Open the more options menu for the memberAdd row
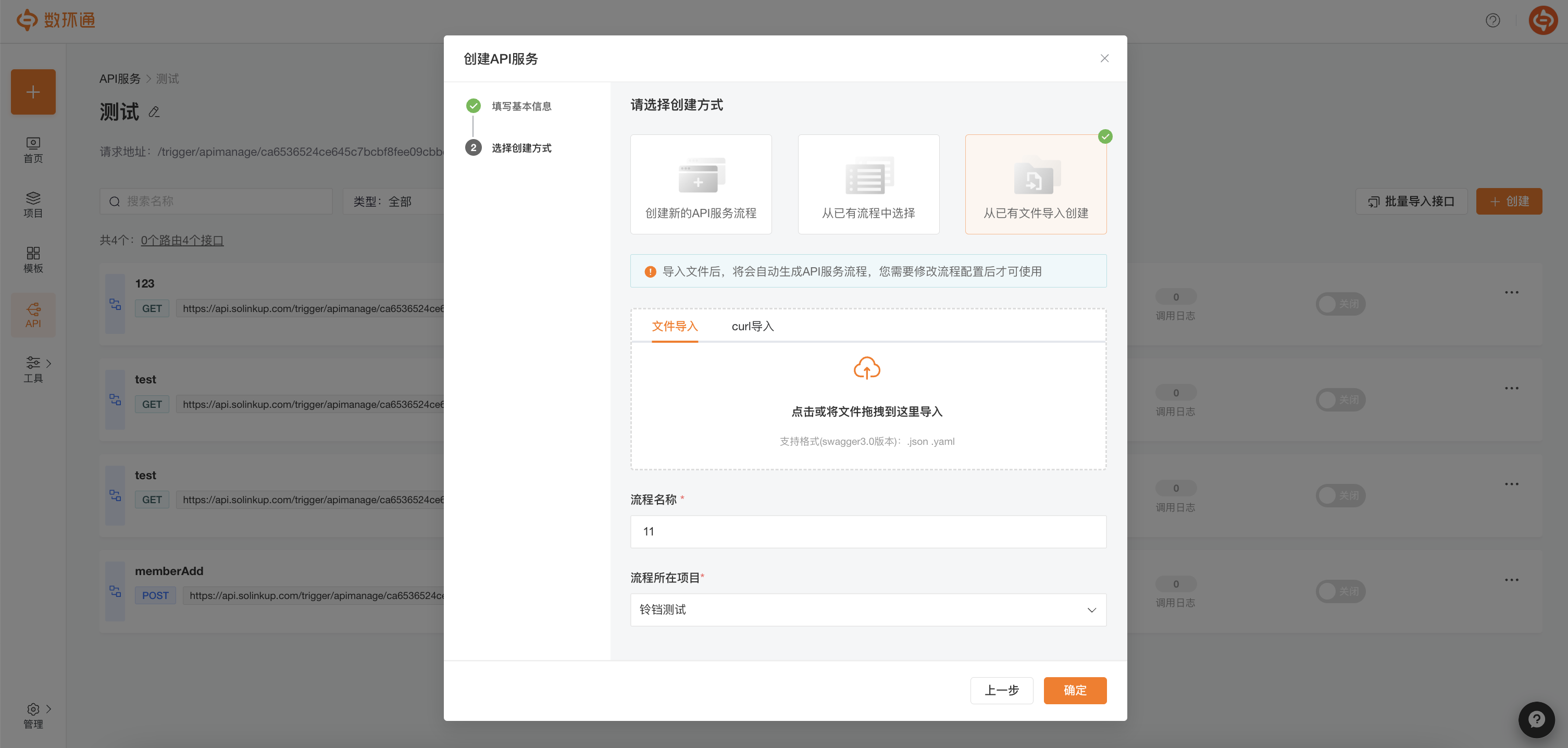1568x748 pixels. [1511, 579]
